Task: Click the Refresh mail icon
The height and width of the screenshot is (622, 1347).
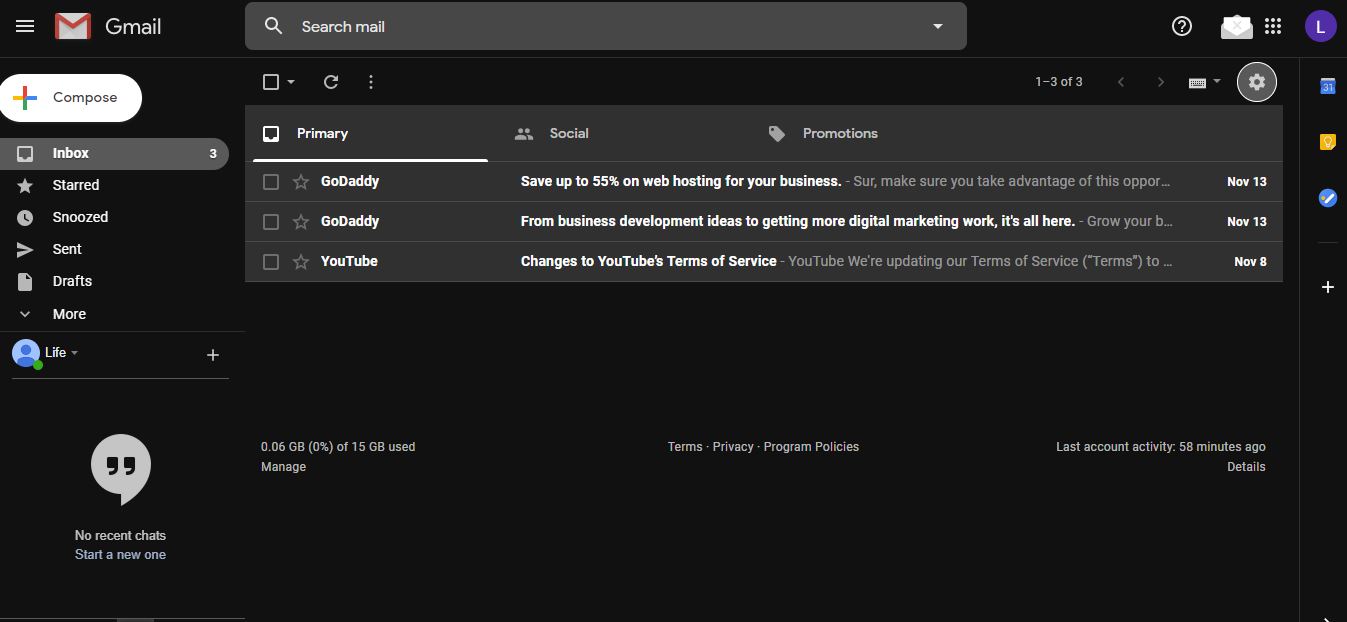Action: (331, 82)
